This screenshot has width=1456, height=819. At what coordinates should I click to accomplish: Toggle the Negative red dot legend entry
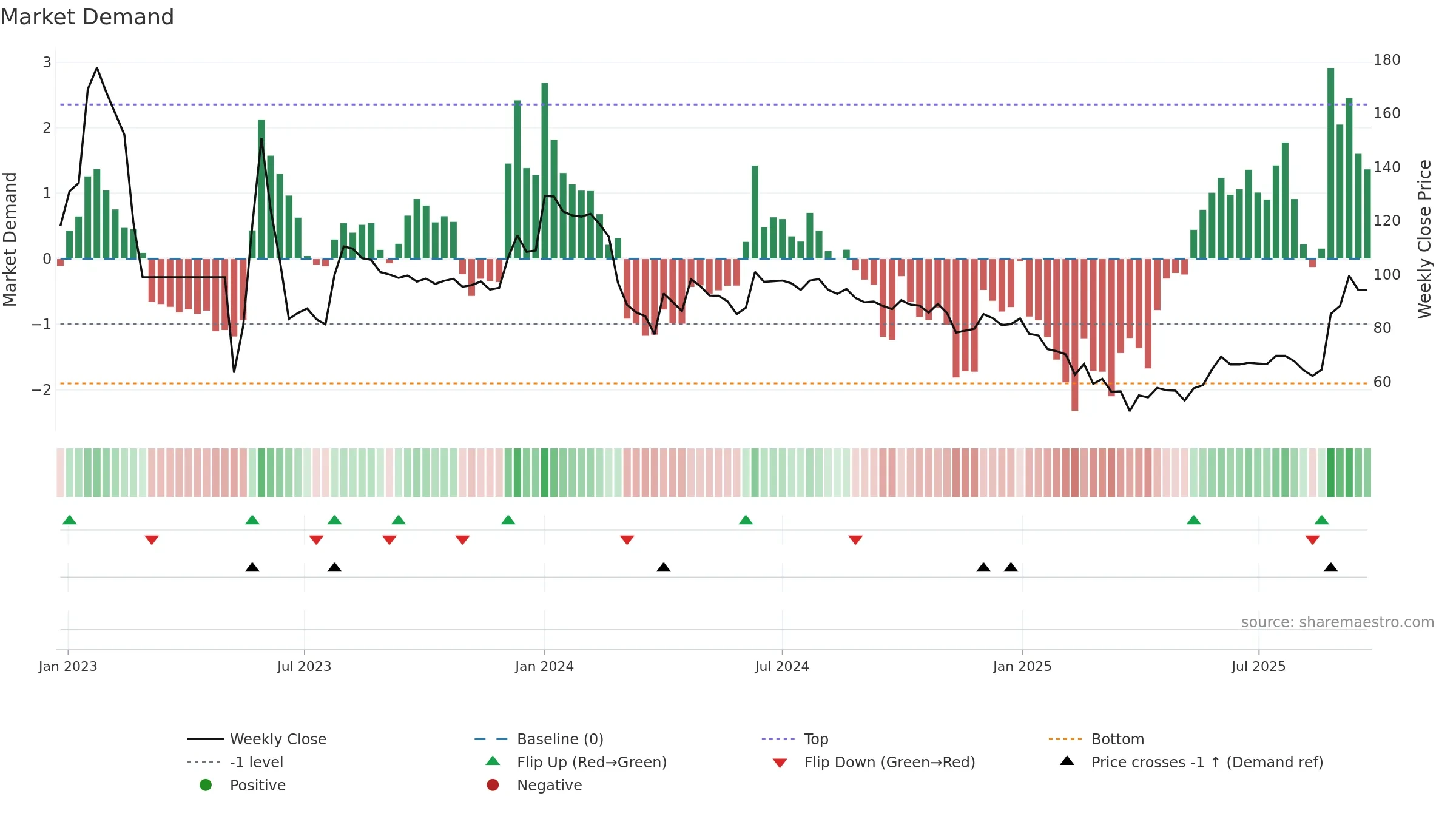(534, 785)
